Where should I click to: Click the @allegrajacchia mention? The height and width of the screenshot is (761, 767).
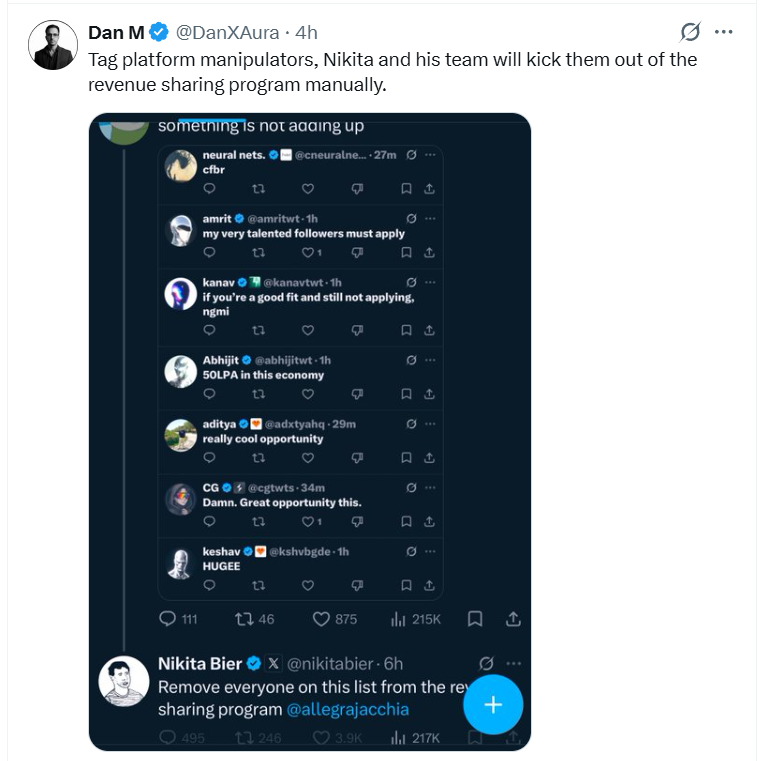348,709
